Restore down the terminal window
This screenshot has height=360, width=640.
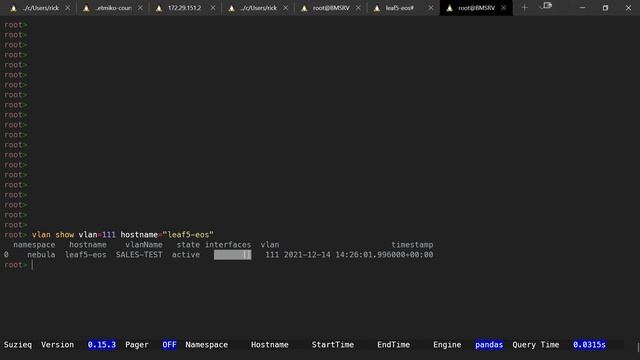605,8
